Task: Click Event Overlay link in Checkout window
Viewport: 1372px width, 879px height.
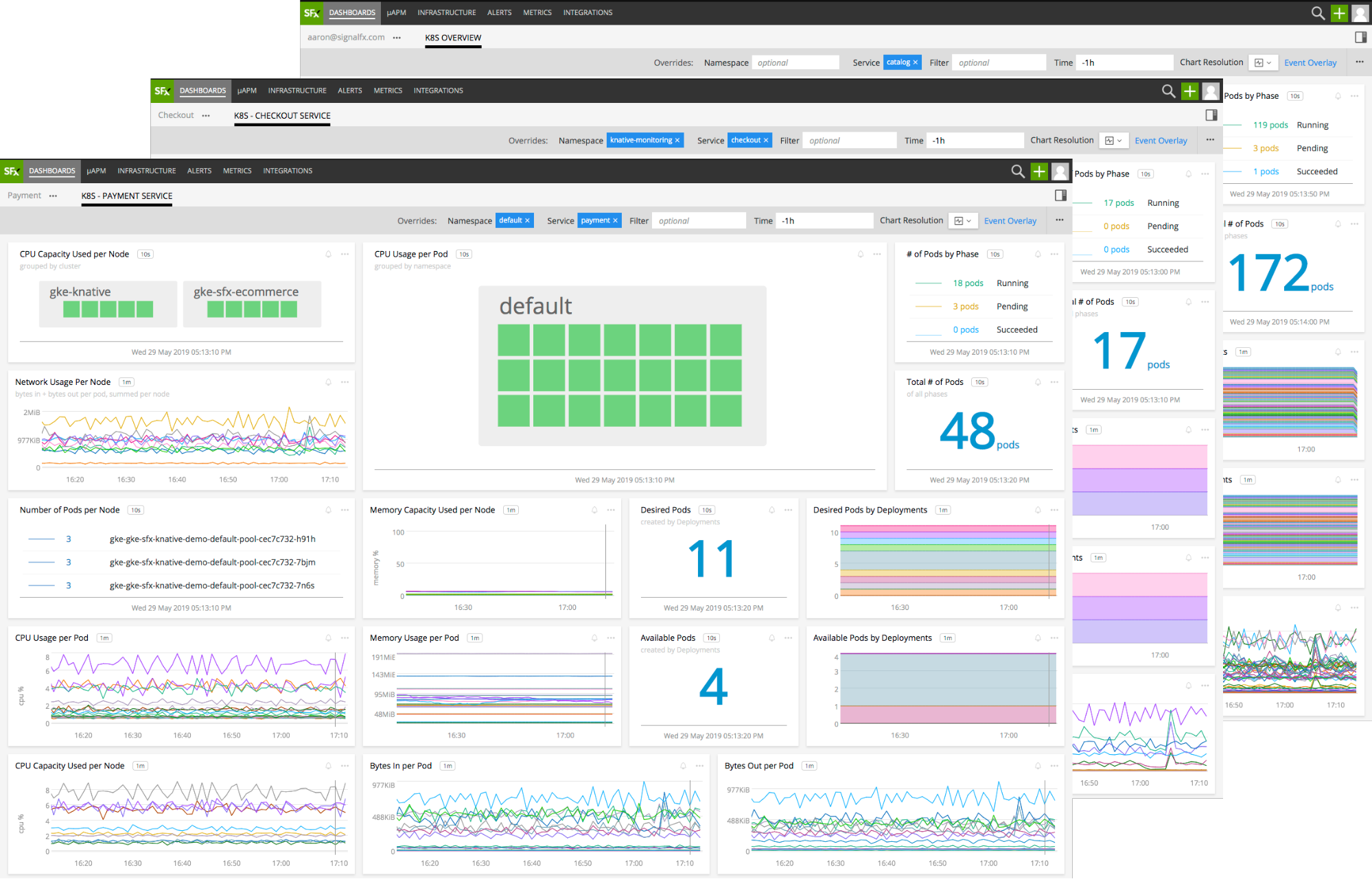Action: (x=1161, y=141)
